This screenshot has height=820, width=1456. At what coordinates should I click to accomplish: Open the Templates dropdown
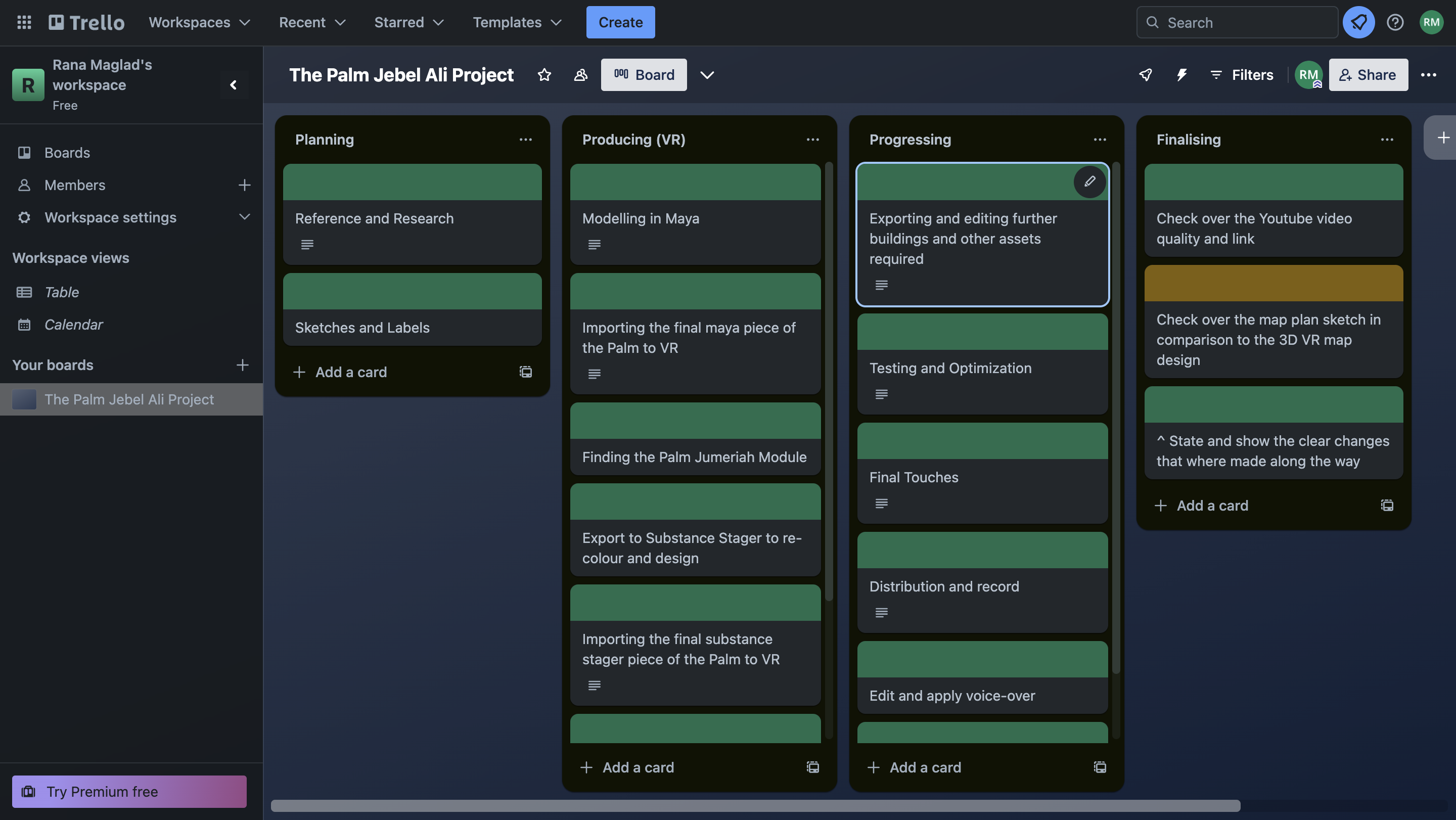pos(517,22)
